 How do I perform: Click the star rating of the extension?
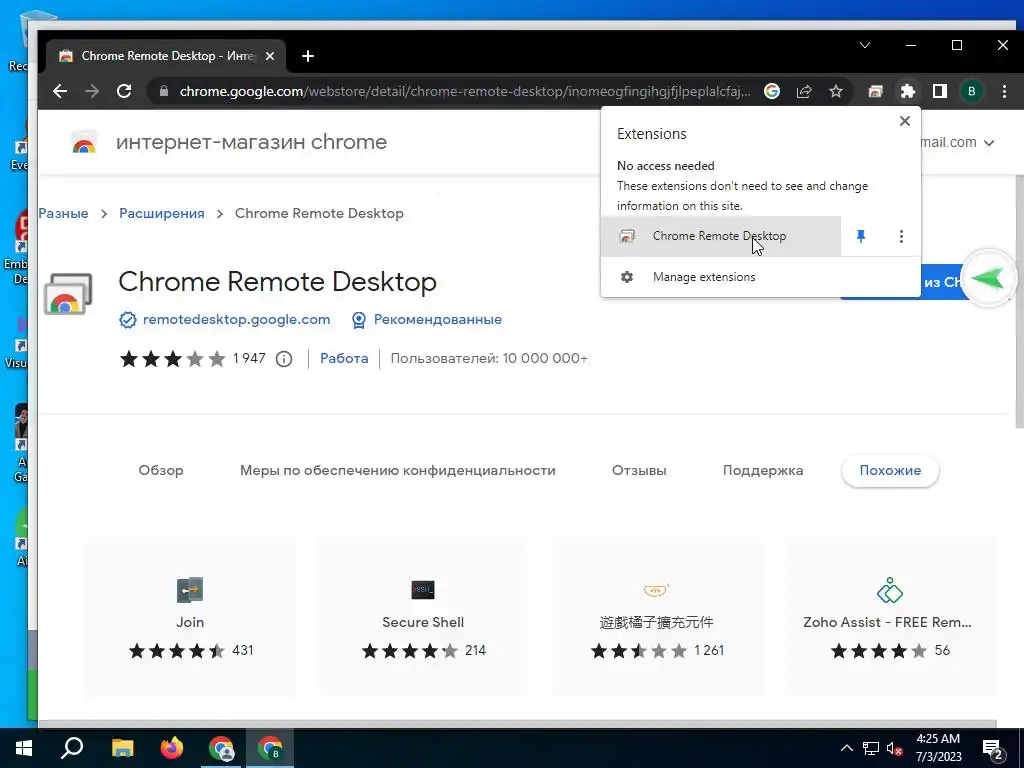[172, 359]
